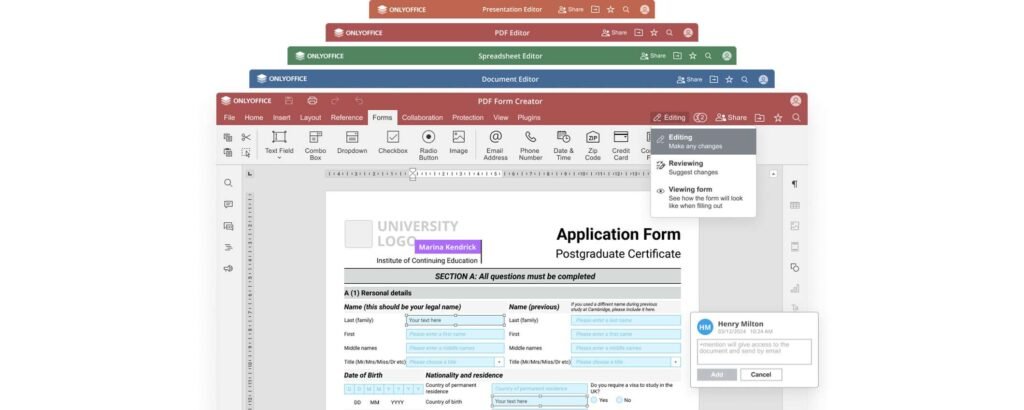Open Headings navigation in left sidebar

click(x=228, y=247)
